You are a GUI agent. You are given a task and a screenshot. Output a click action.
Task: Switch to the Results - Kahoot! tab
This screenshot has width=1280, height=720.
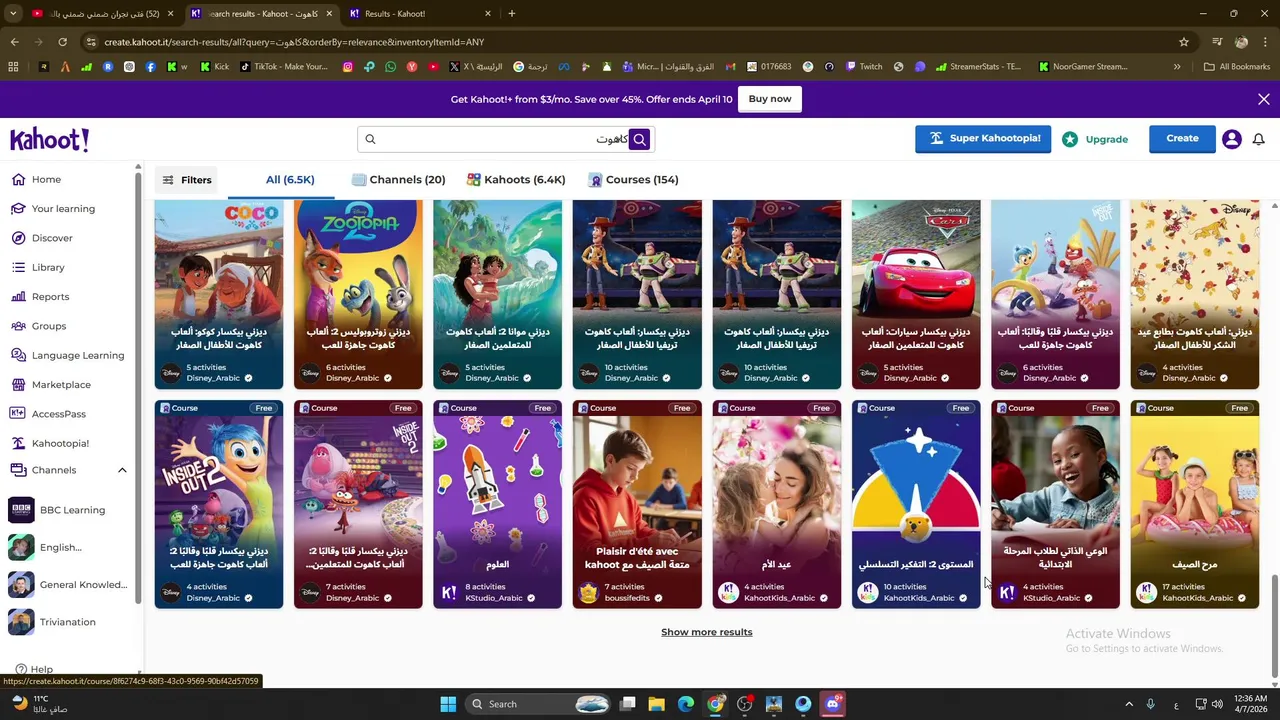(x=420, y=13)
